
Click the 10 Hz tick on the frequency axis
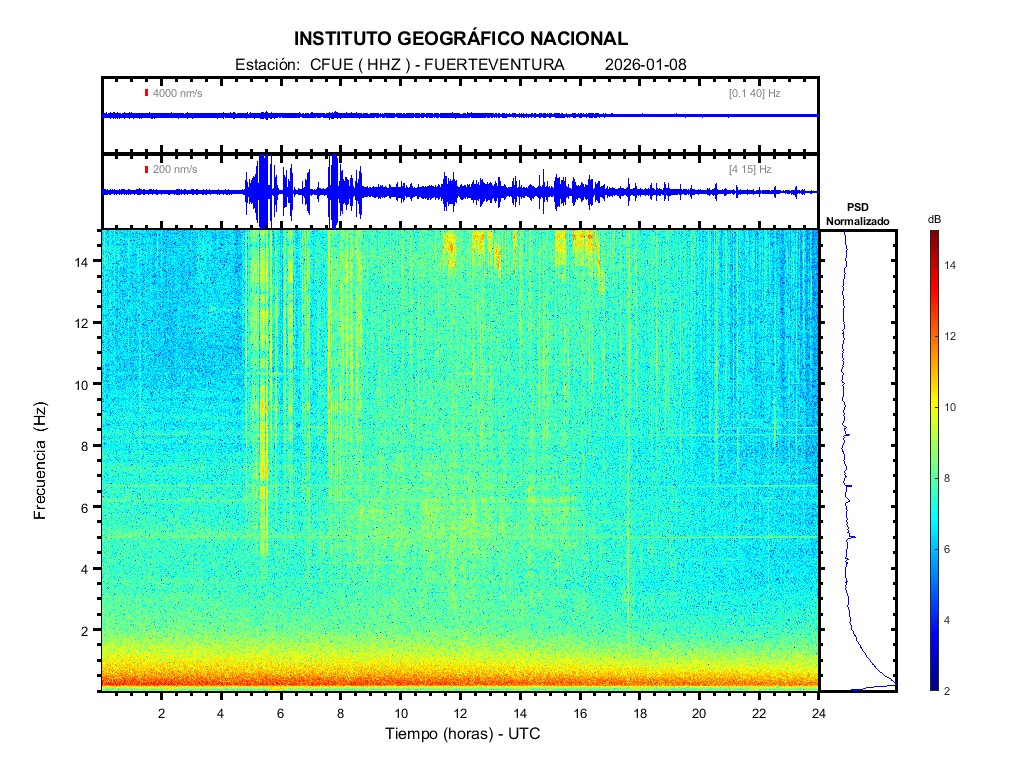click(x=85, y=384)
